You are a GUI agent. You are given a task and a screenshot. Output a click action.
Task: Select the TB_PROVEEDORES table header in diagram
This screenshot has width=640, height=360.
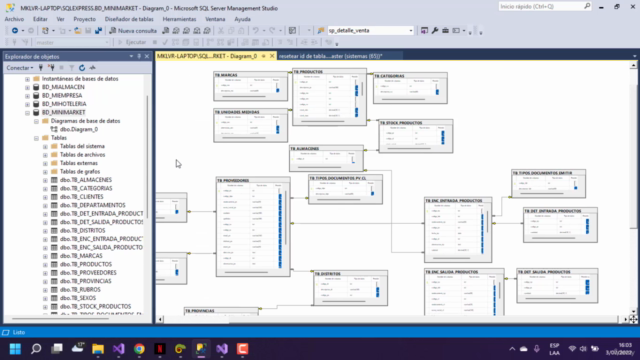pyautogui.click(x=253, y=180)
